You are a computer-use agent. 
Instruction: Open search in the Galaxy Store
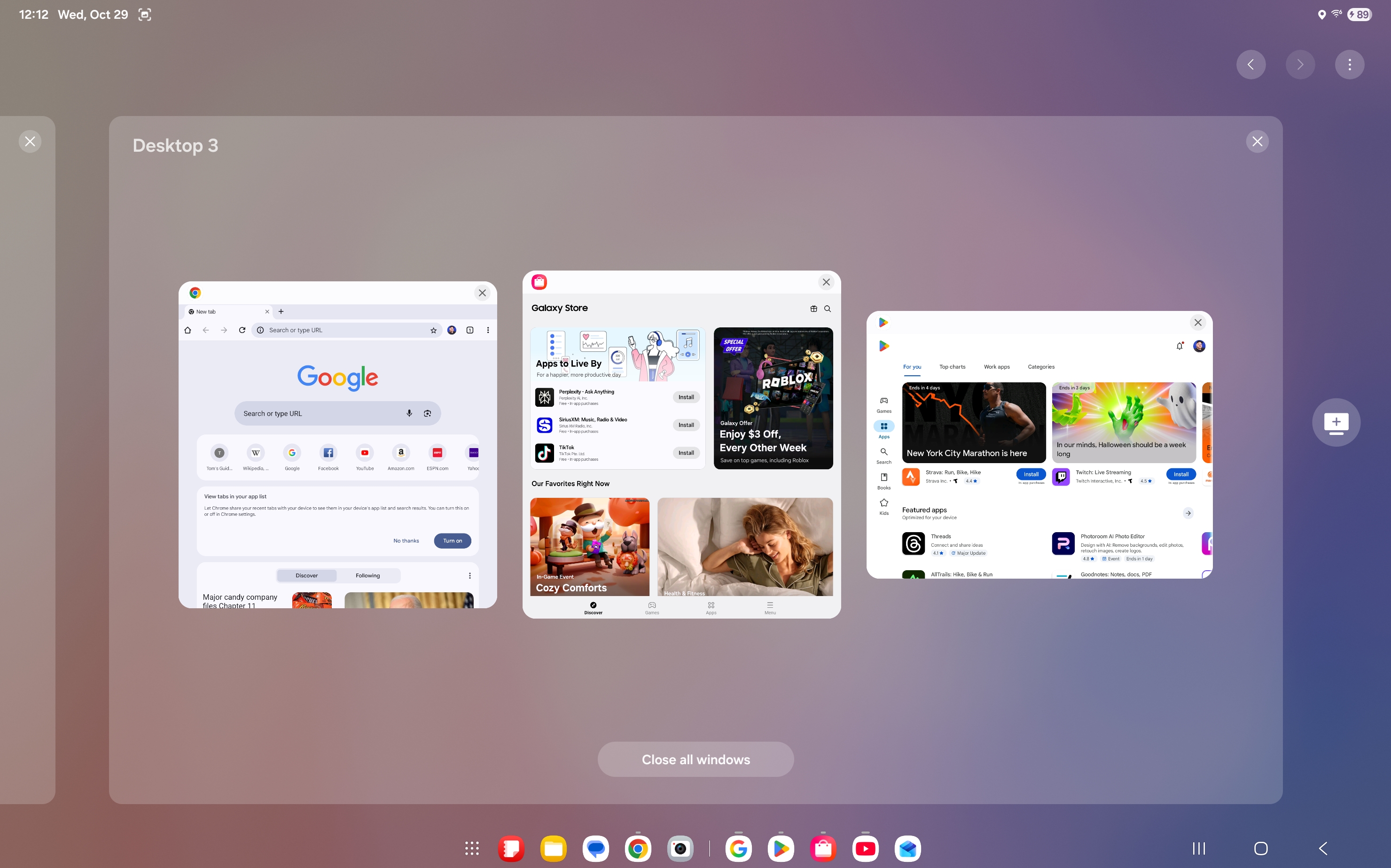(827, 308)
